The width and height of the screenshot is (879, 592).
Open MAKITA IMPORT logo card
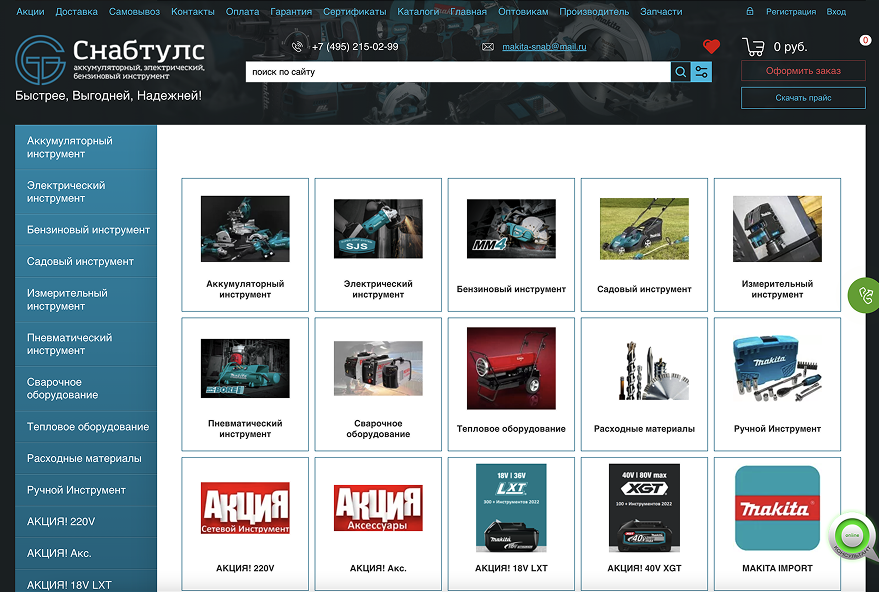(x=777, y=508)
